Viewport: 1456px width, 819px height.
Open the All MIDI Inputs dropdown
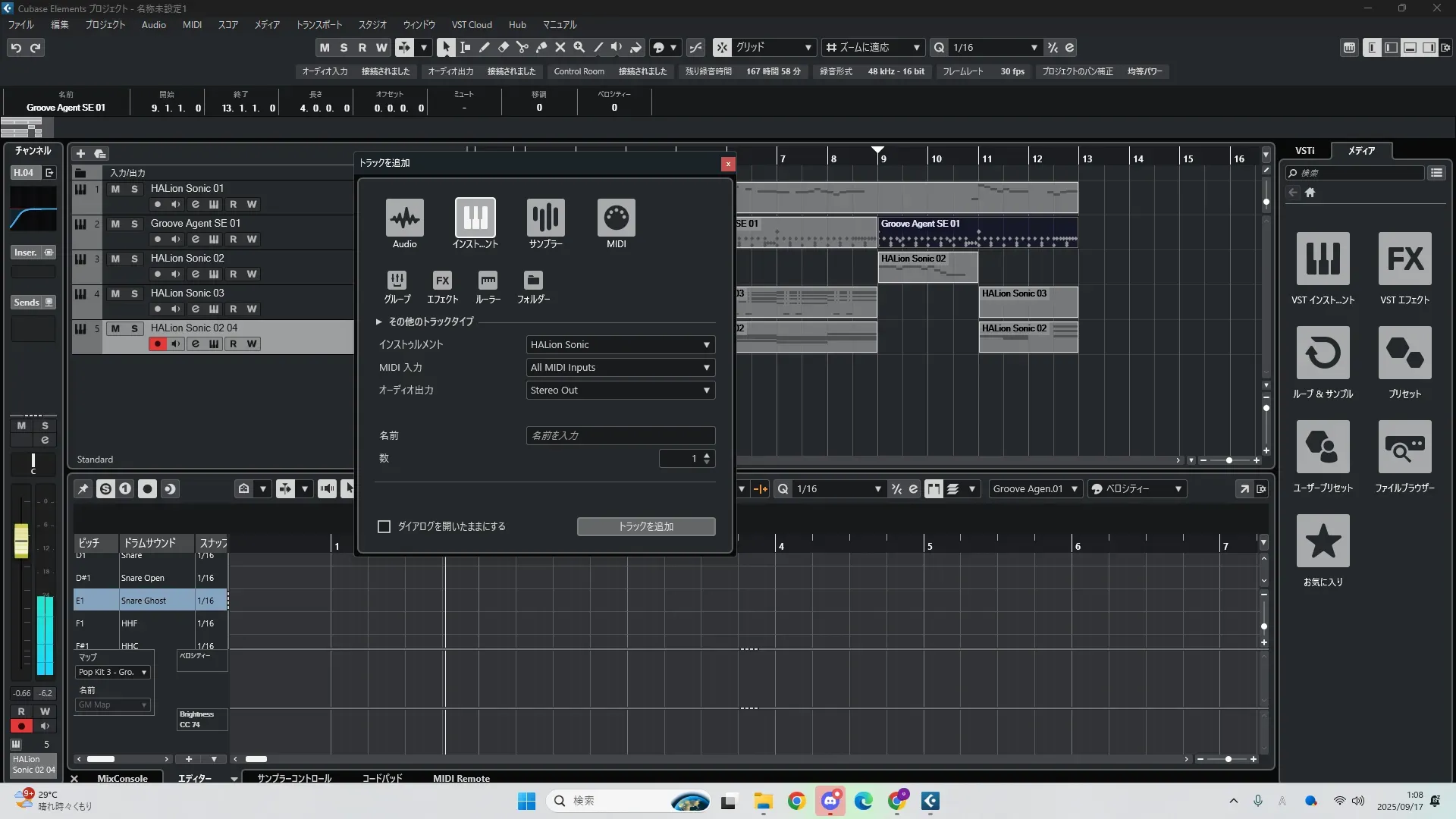pos(620,368)
